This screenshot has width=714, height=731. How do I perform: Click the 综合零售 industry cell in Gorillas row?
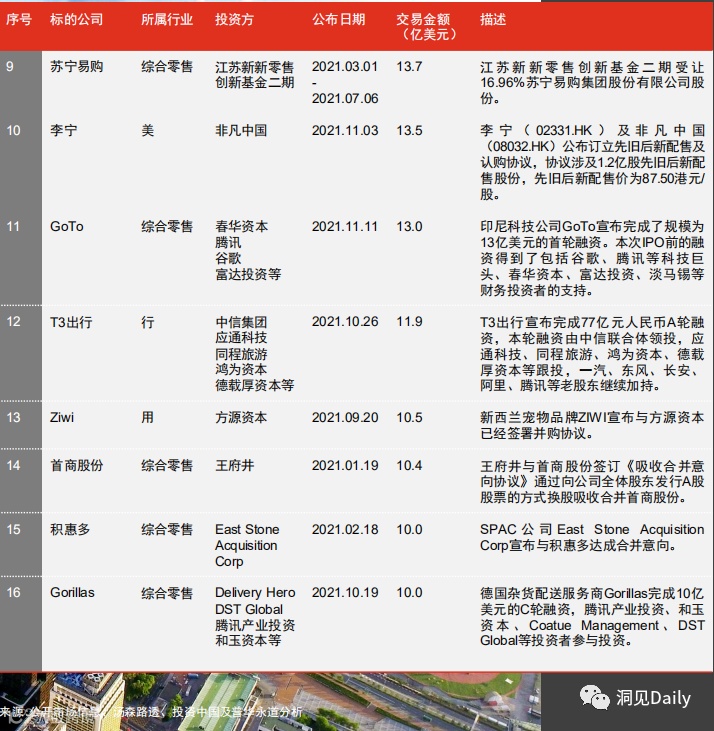[x=167, y=593]
